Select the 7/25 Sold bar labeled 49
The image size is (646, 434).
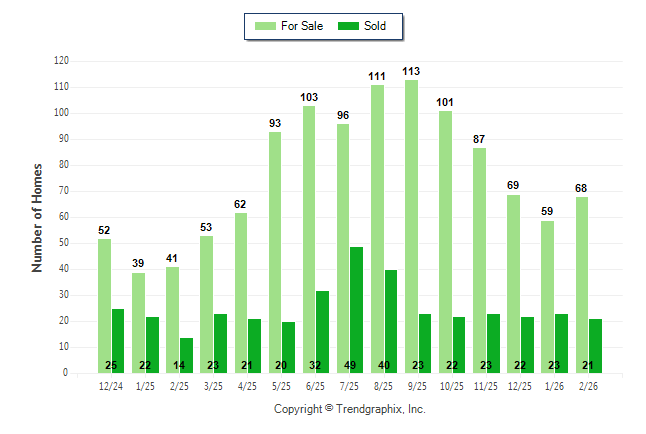357,310
